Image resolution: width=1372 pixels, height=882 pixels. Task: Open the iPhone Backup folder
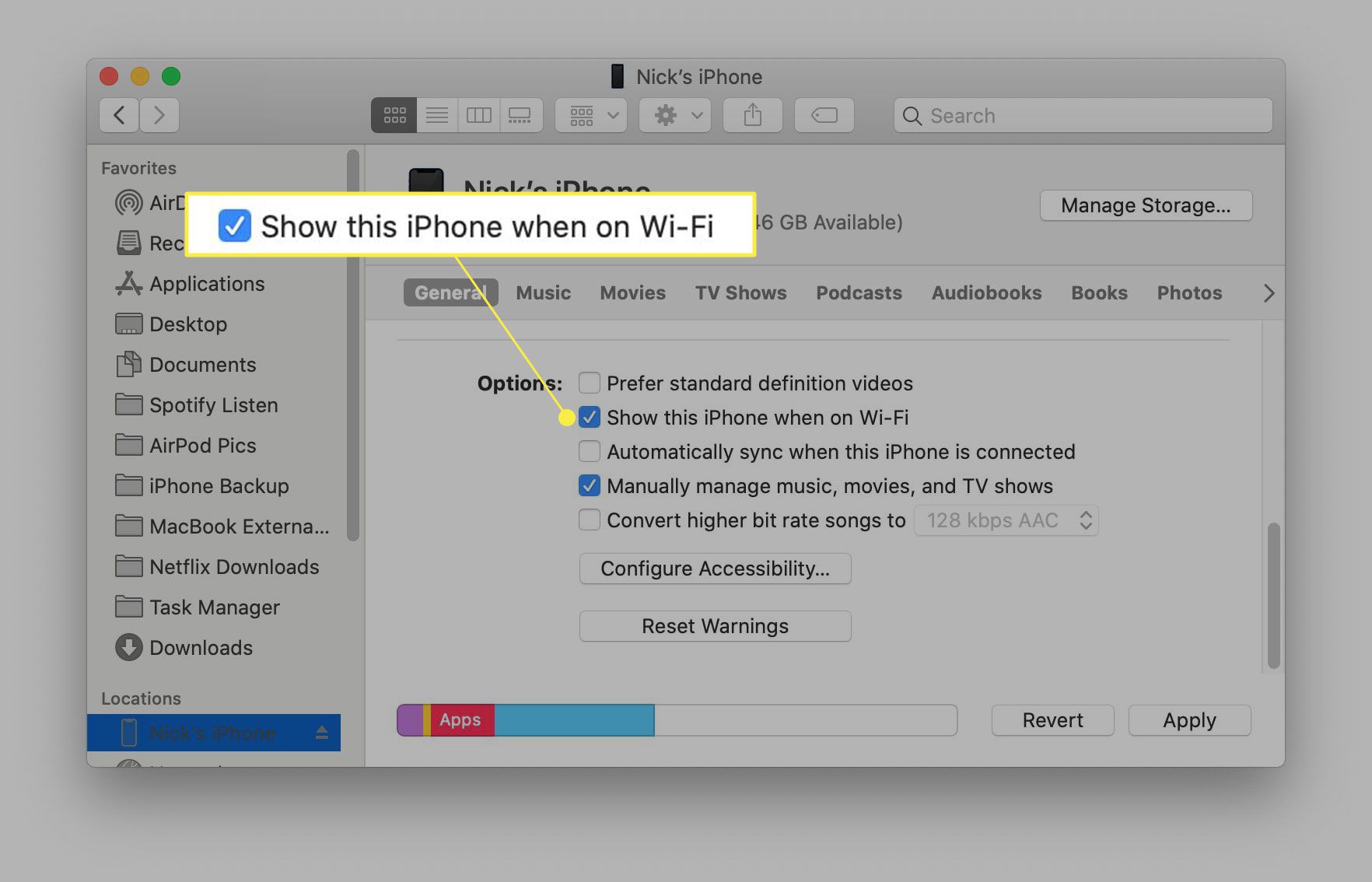pos(201,486)
